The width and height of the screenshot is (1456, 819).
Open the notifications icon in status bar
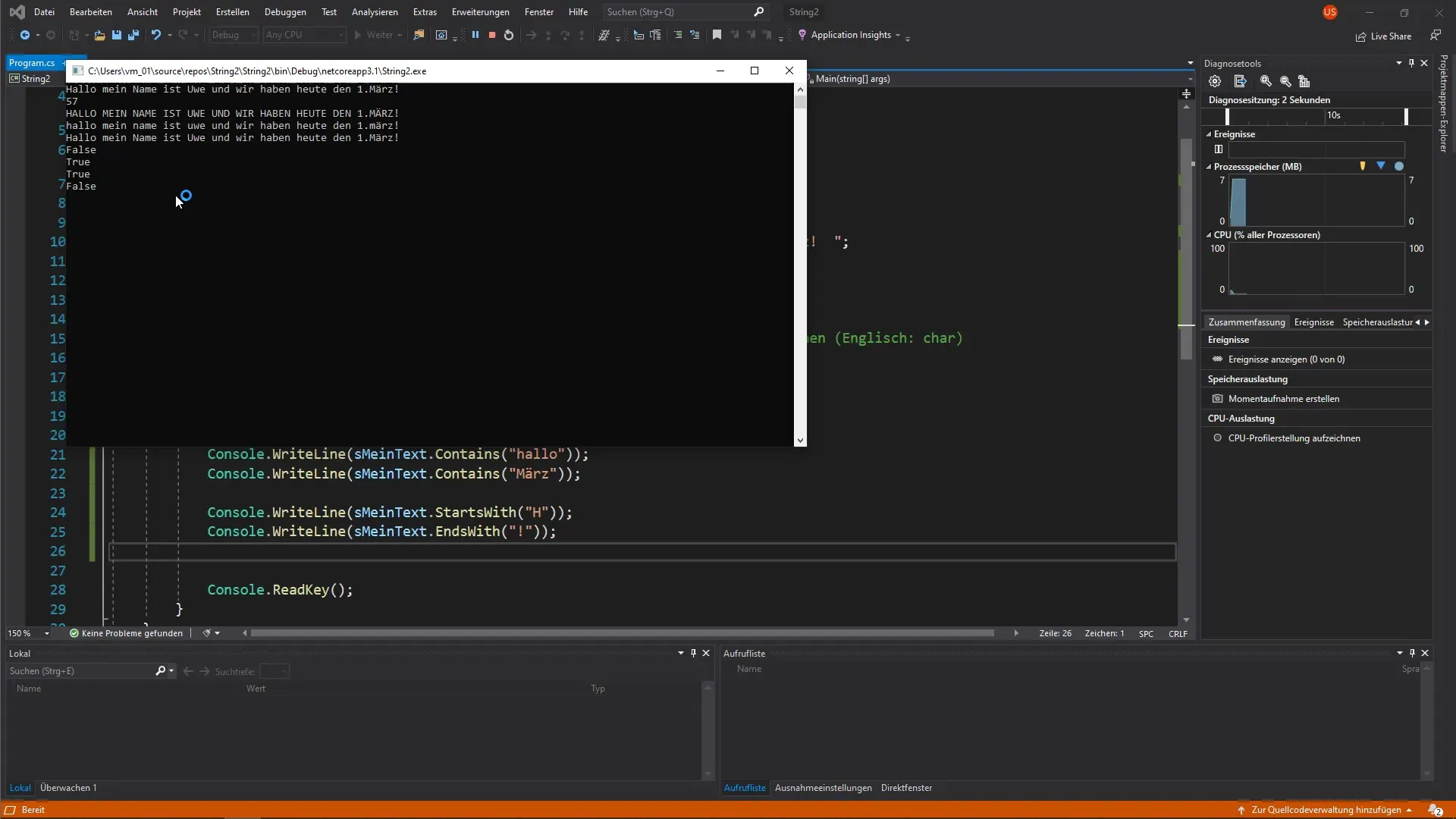pos(1435,810)
